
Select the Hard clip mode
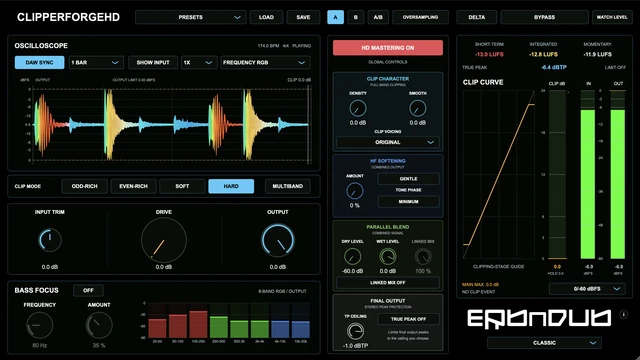tap(231, 186)
